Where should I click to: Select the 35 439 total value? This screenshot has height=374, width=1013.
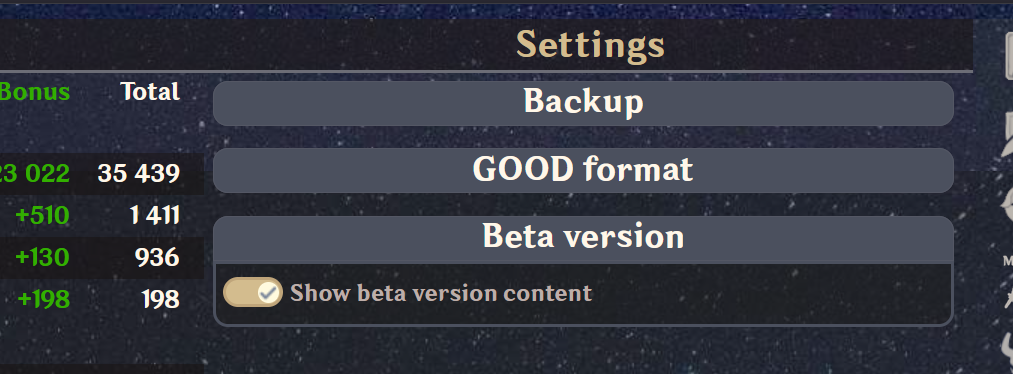coord(138,173)
